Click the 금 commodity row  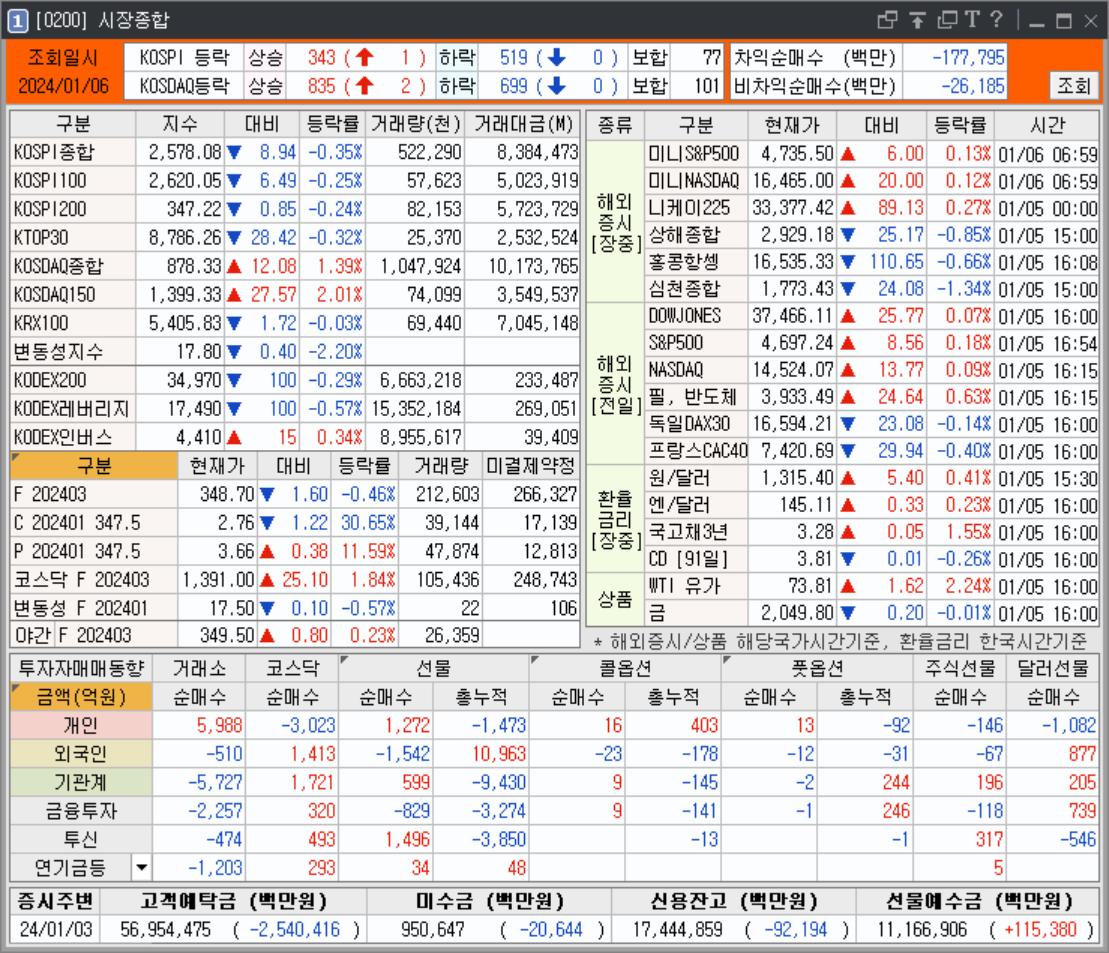pyautogui.click(x=872, y=613)
